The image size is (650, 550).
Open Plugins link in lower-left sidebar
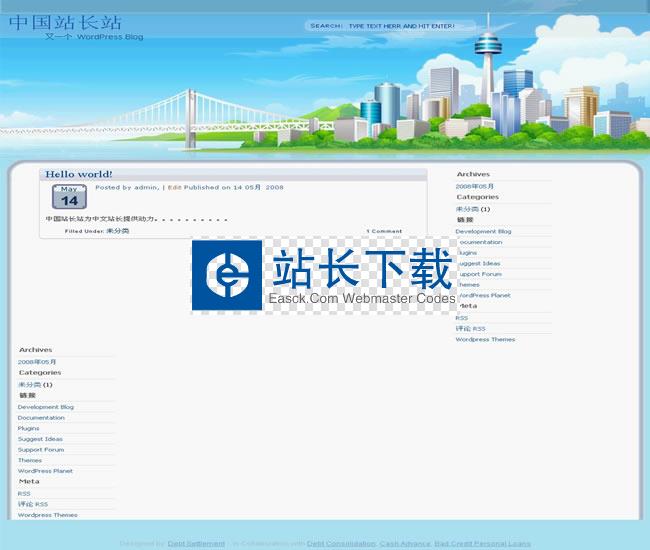point(28,428)
